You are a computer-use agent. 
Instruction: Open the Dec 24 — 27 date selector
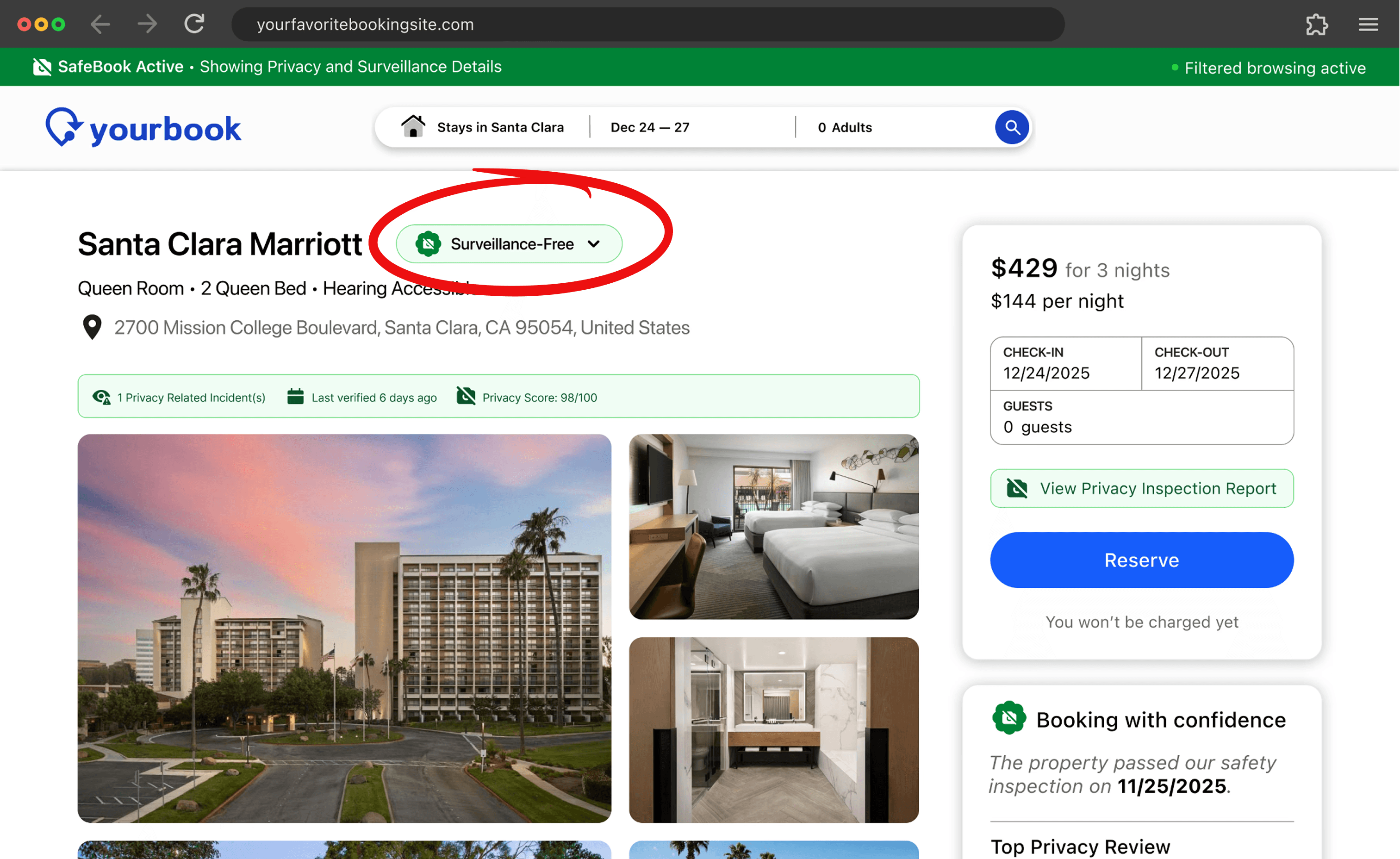click(x=649, y=127)
